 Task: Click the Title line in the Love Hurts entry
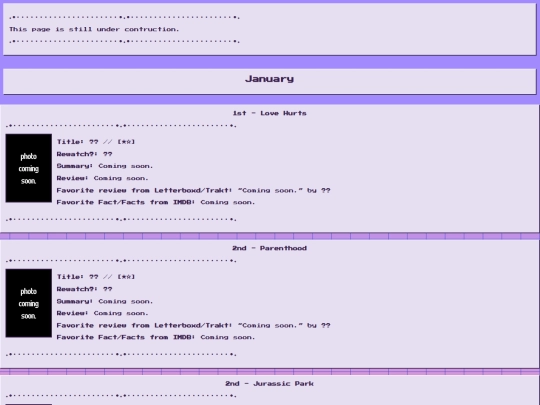pyautogui.click(x=96, y=142)
